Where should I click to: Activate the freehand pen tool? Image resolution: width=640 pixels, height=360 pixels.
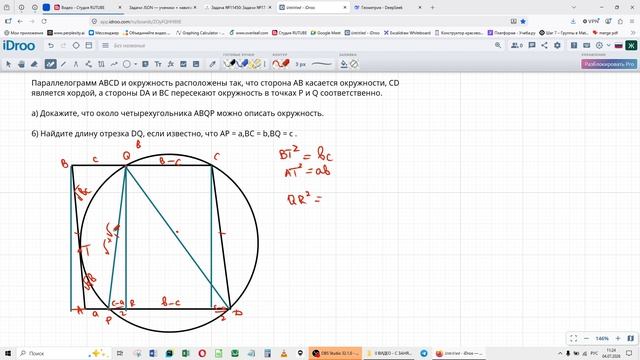pos(50,64)
